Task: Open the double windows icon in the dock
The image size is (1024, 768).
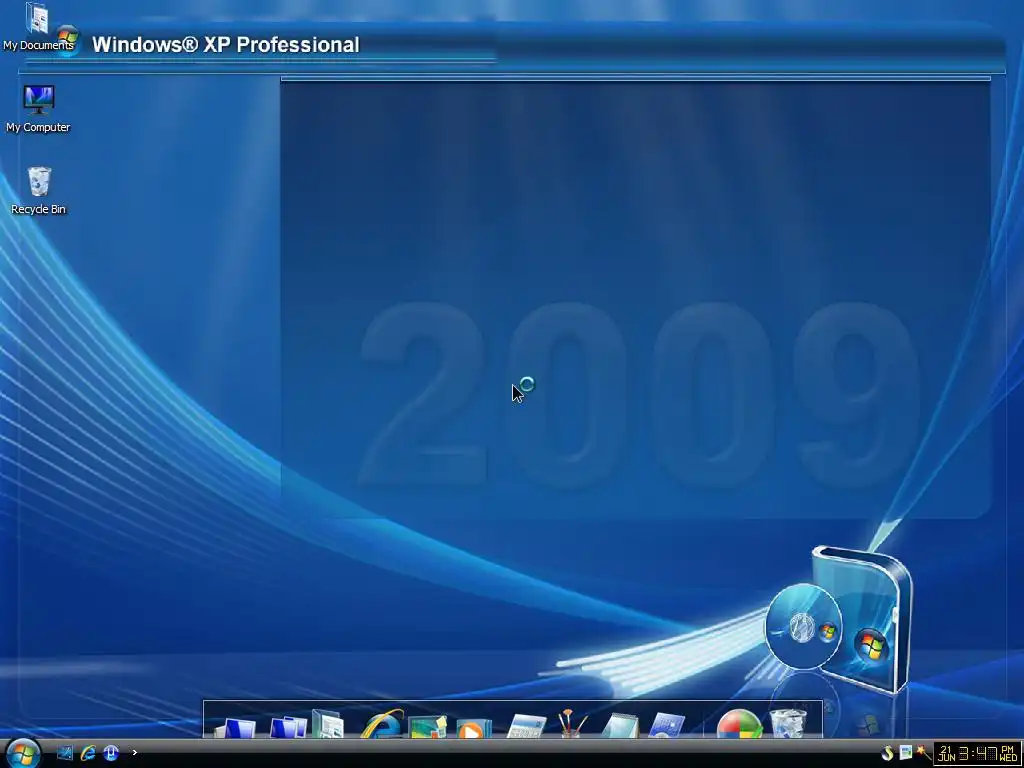Action: [288, 726]
